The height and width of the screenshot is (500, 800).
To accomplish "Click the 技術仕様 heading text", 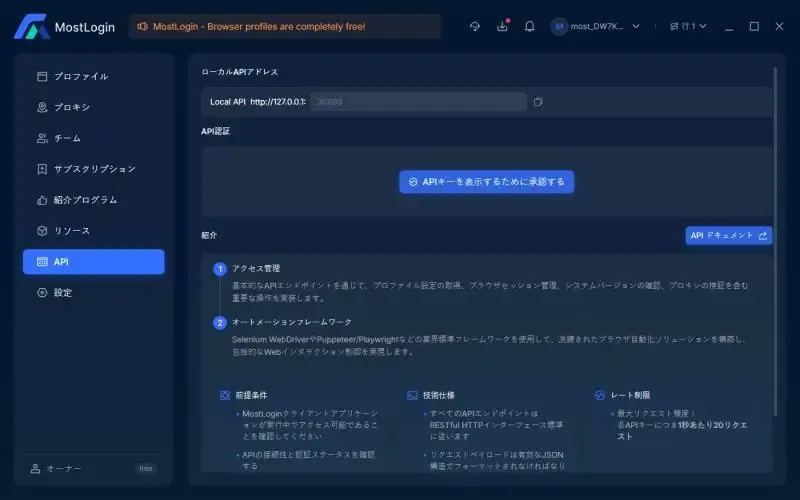I will coord(439,395).
